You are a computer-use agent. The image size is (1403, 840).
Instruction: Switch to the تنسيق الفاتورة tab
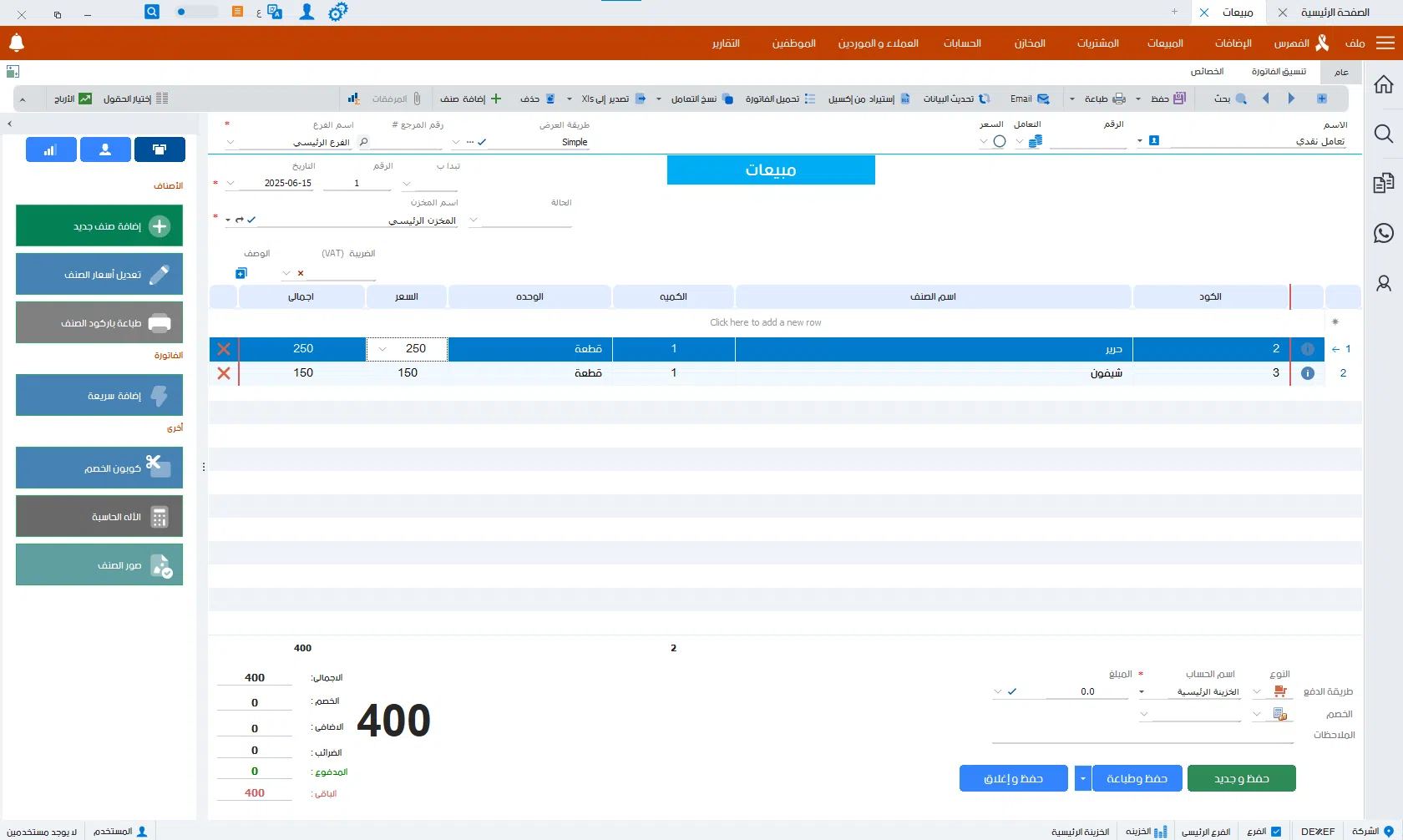click(x=1279, y=72)
